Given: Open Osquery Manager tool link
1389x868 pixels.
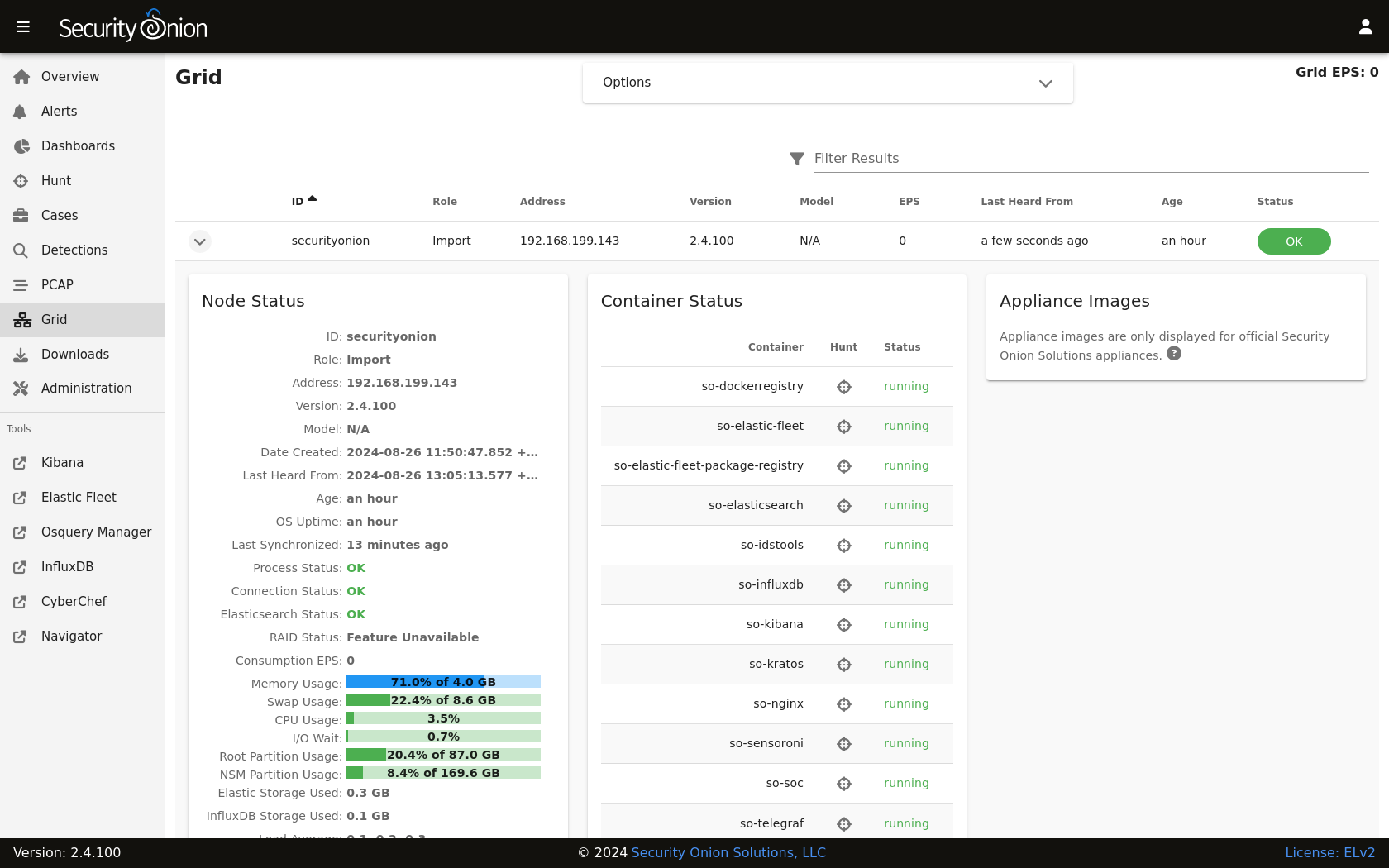Looking at the screenshot, I should pos(83,532).
